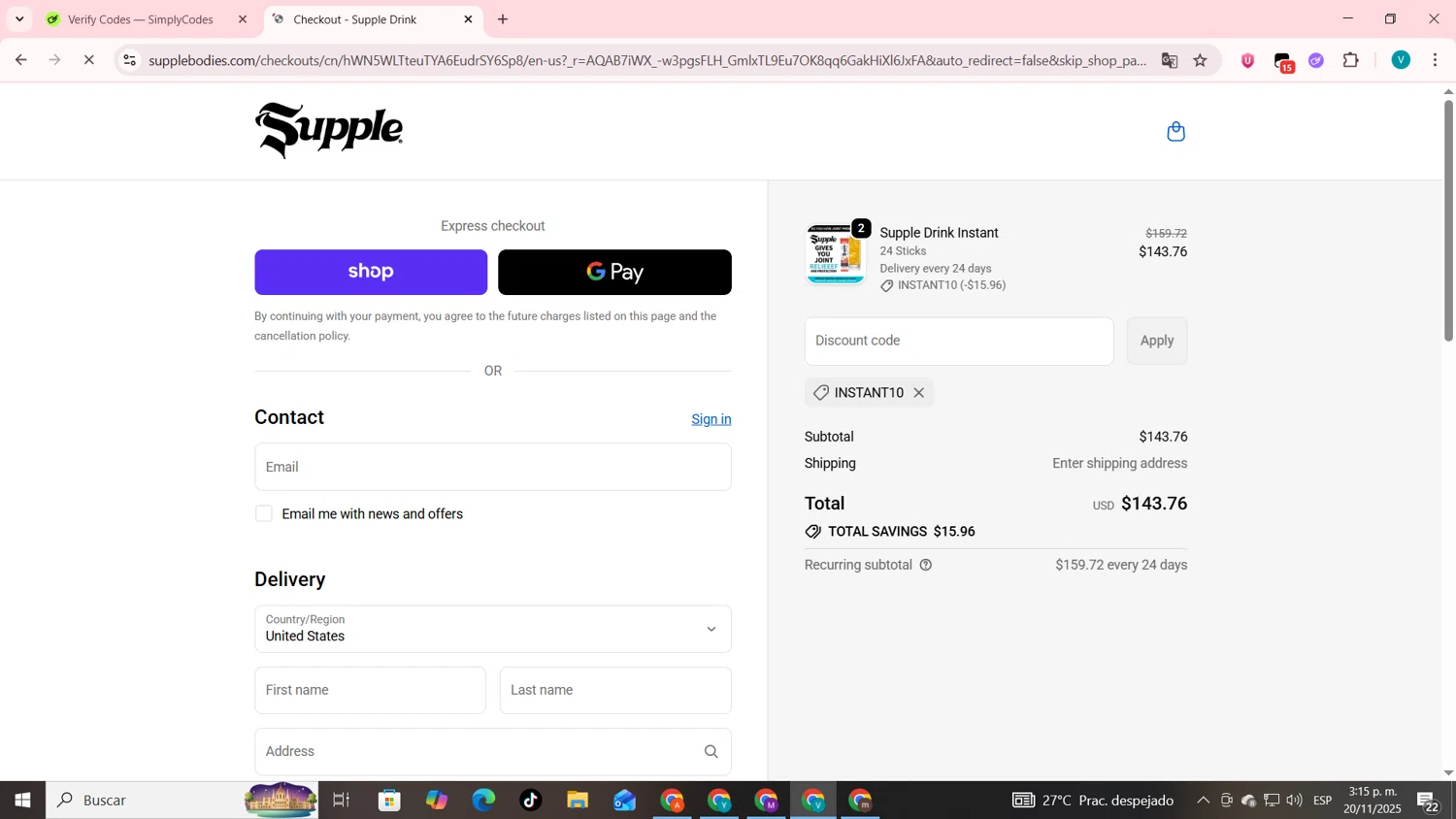
Task: Open Task View on the taskbar
Action: tap(341, 801)
